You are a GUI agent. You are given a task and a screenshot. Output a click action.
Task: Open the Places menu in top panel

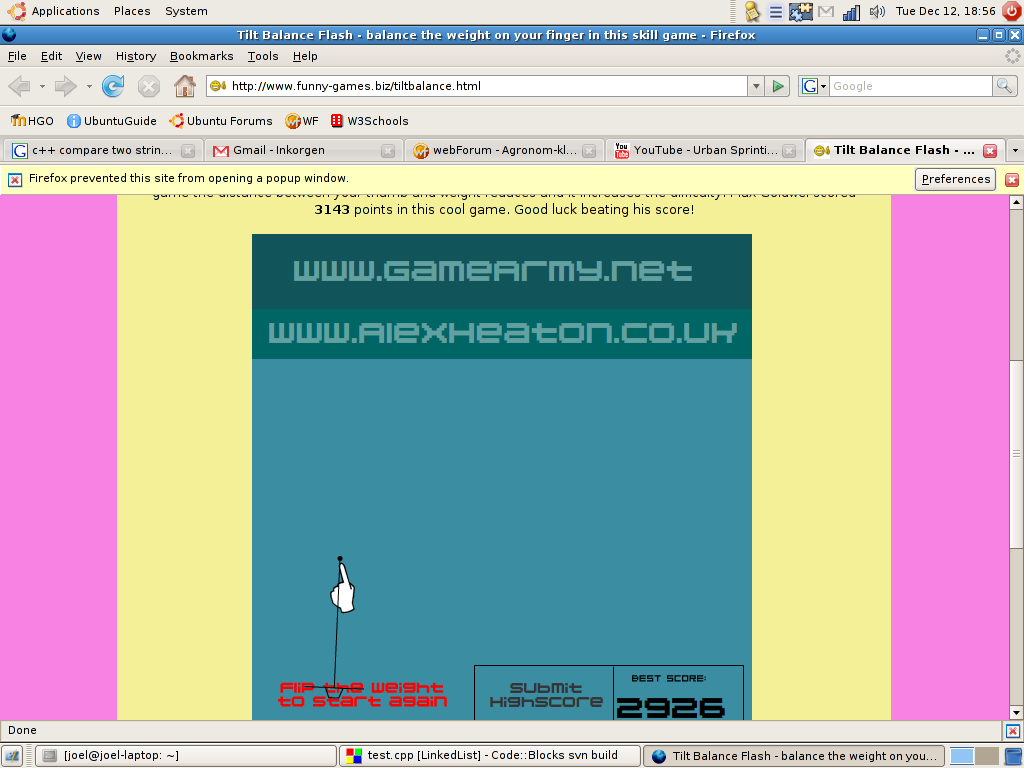[x=132, y=11]
